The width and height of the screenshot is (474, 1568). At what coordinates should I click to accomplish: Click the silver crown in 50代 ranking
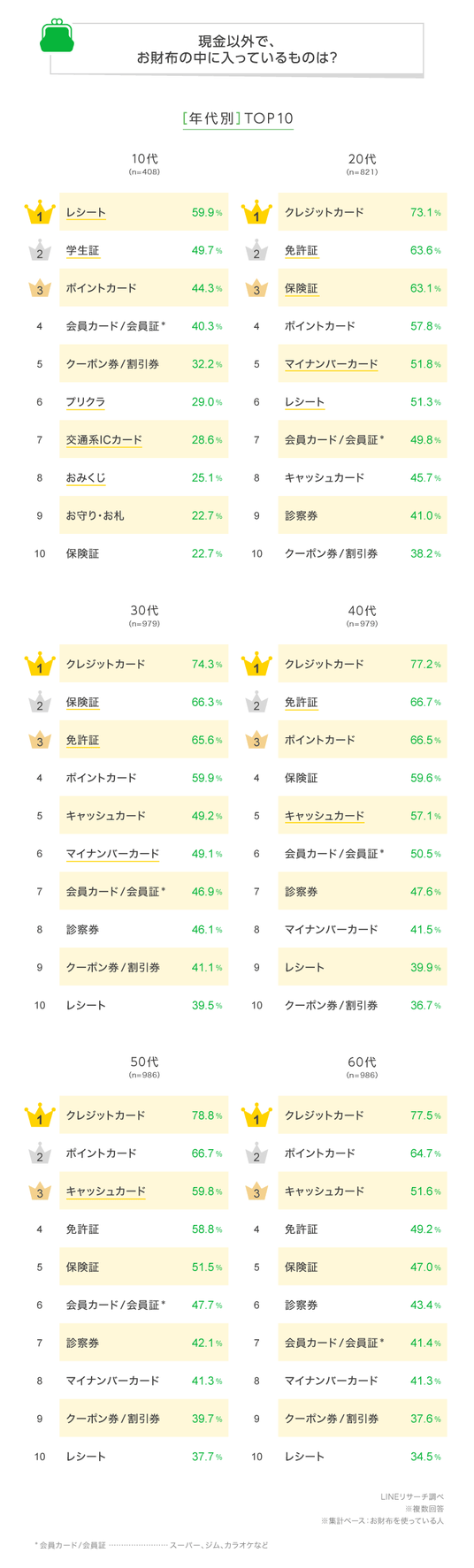click(x=40, y=1153)
